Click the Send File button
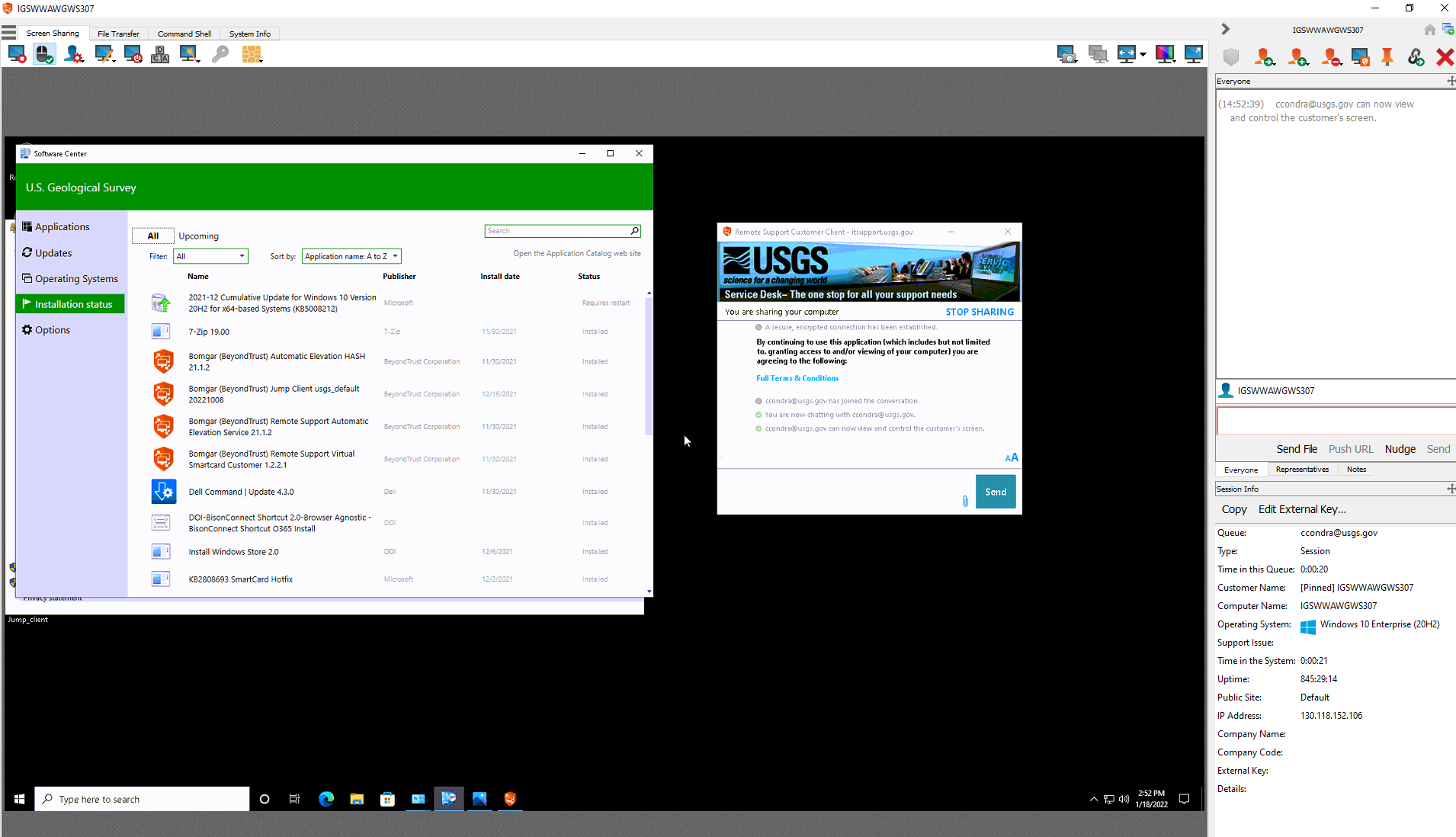The image size is (1456, 837). click(1297, 449)
